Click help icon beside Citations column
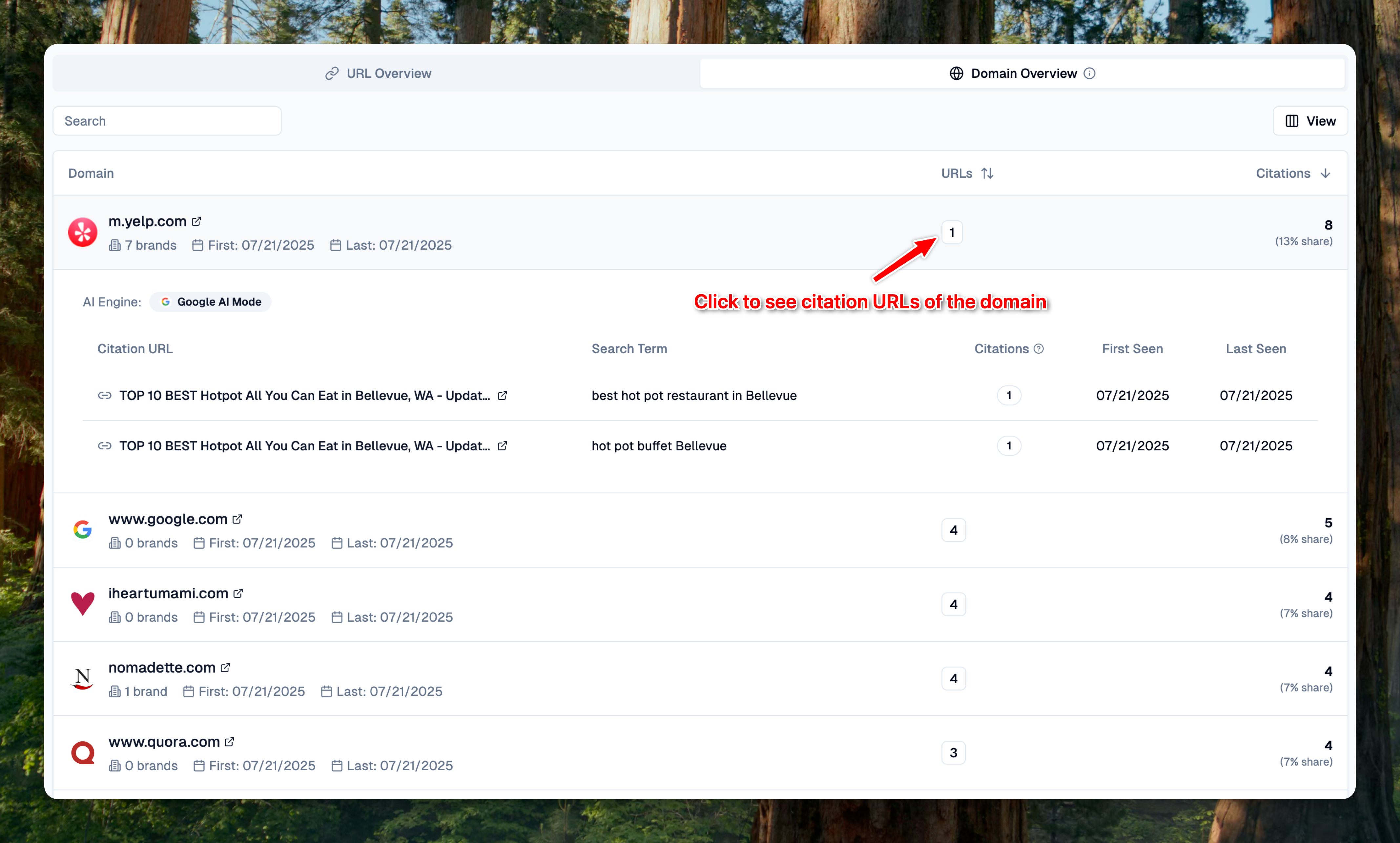The image size is (1400, 843). [1039, 349]
